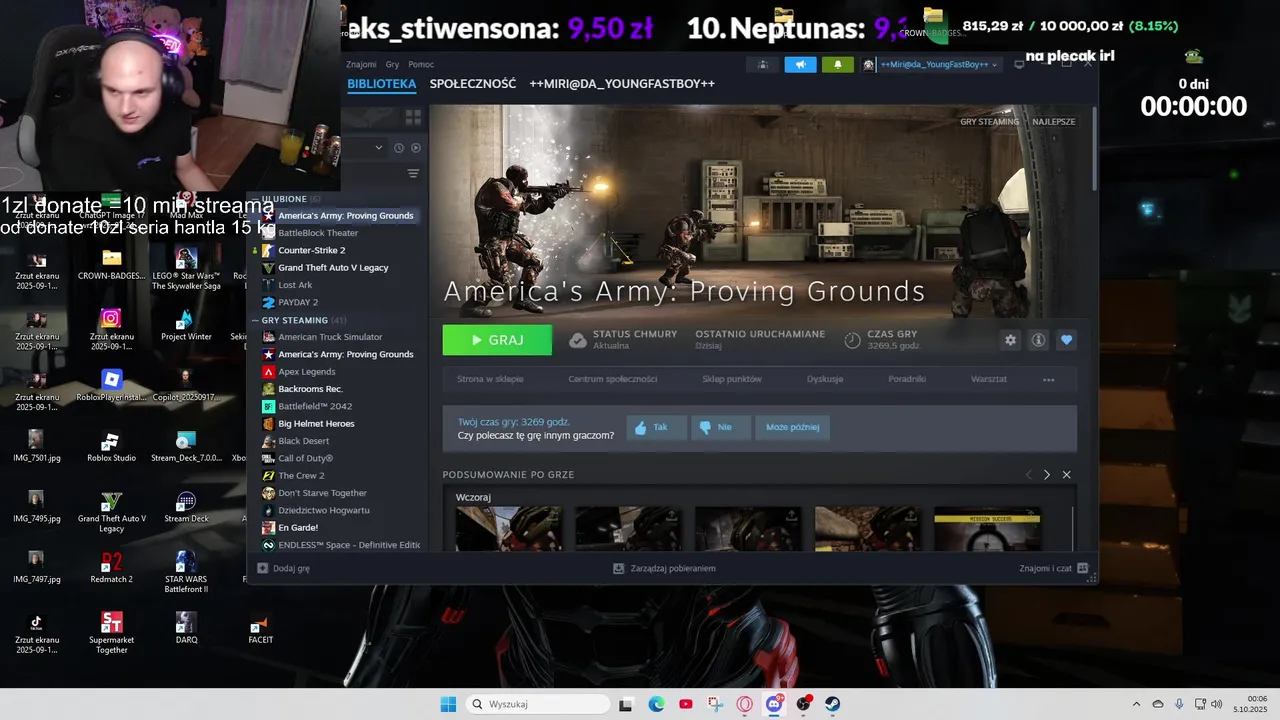Toggle the library grid view icon
This screenshot has height=720, width=1280.
click(413, 118)
